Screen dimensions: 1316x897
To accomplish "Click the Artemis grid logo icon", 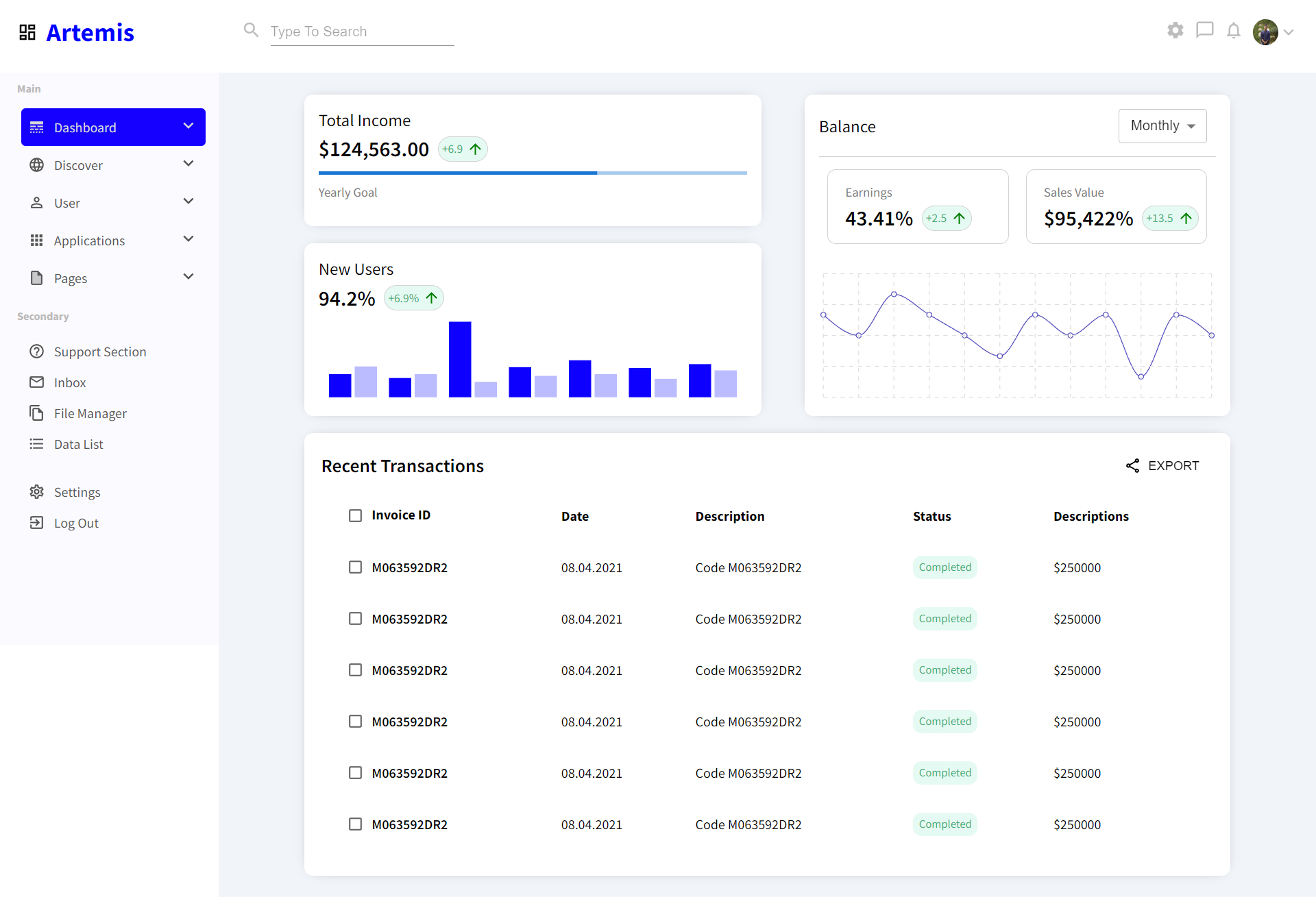I will (27, 32).
